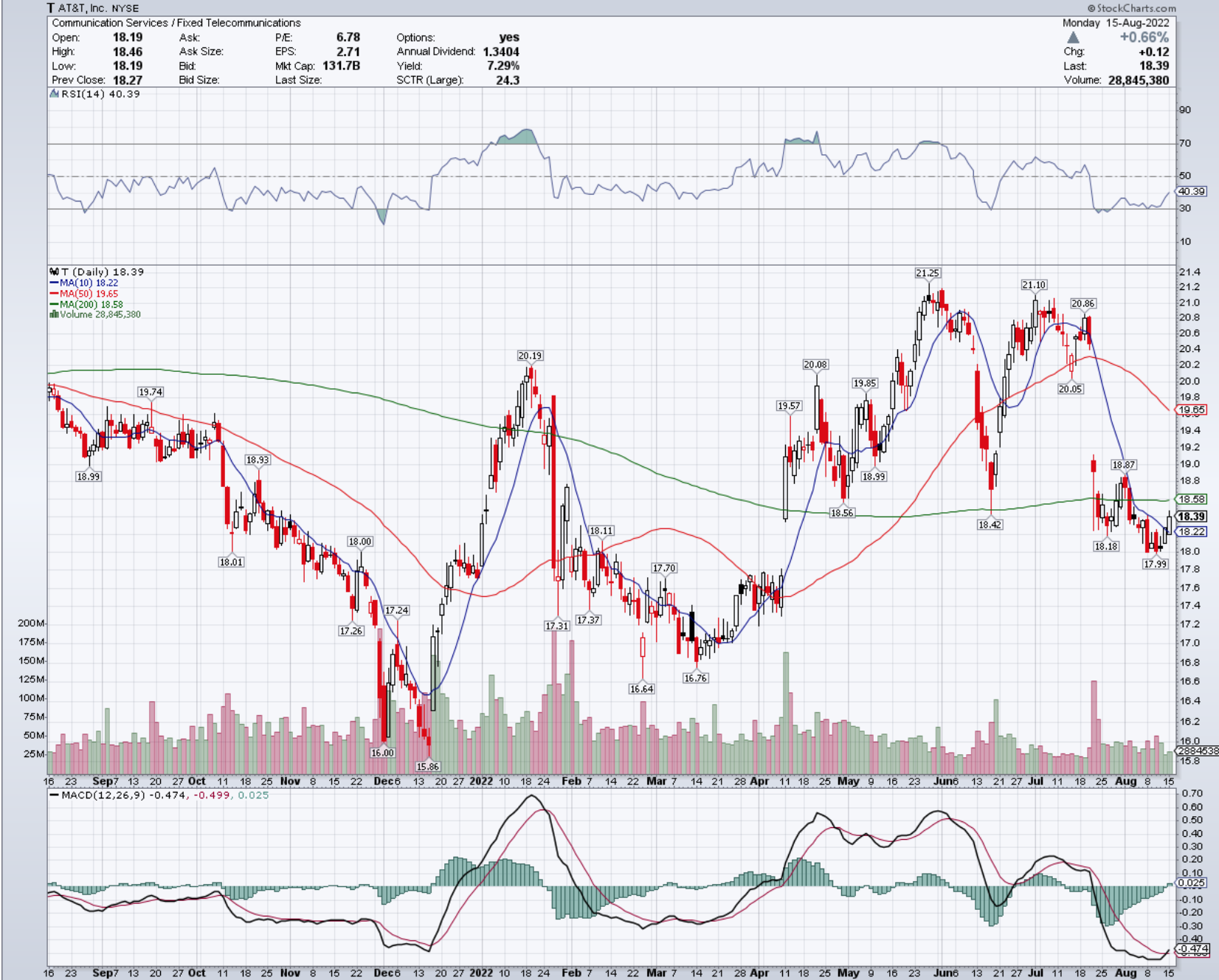Screen dimensions: 1219x980
Task: Click the 15.86 December low label
Action: tap(427, 767)
